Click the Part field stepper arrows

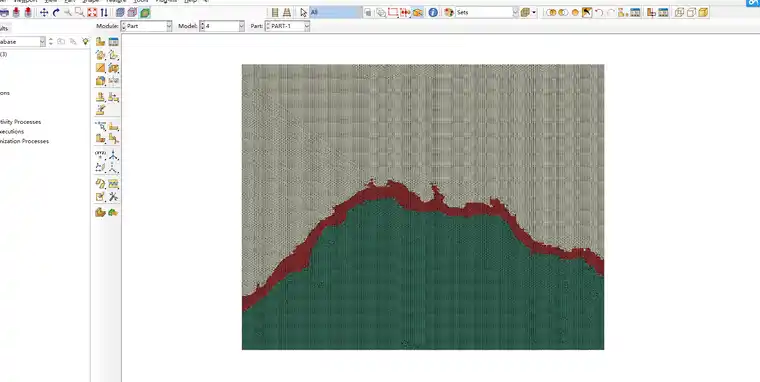click(x=268, y=26)
